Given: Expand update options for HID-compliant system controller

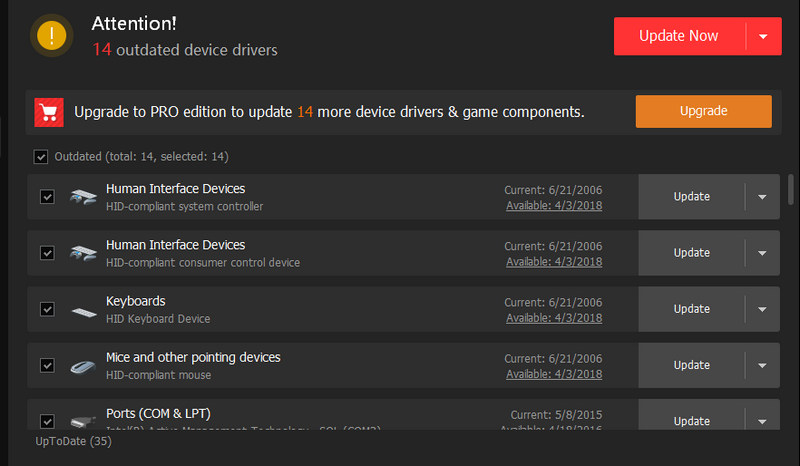Looking at the screenshot, I should (762, 197).
